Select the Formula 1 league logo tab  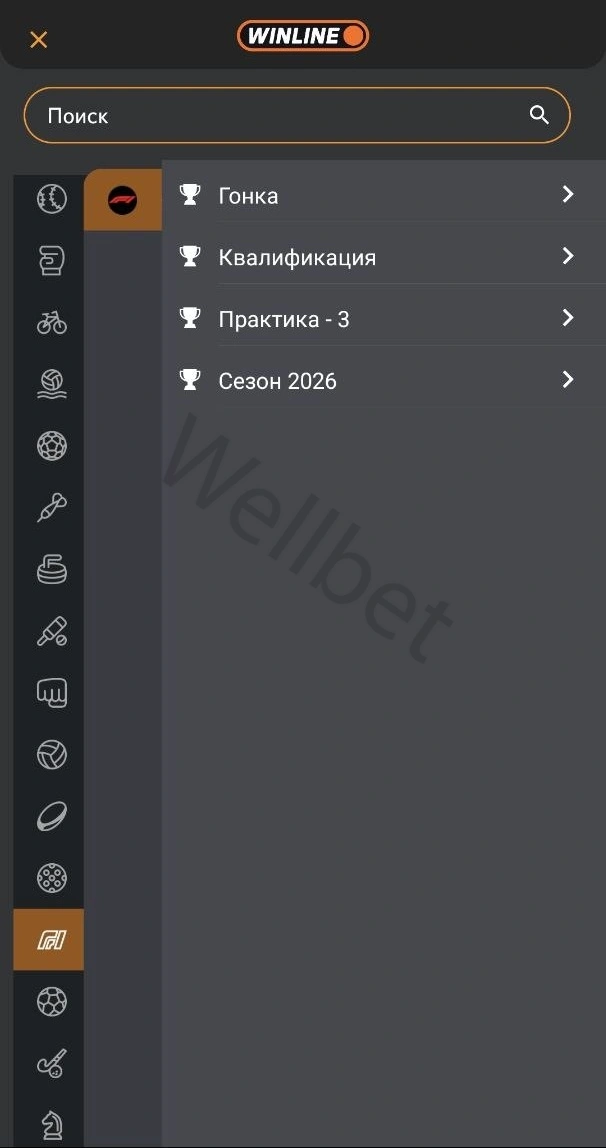tap(123, 200)
